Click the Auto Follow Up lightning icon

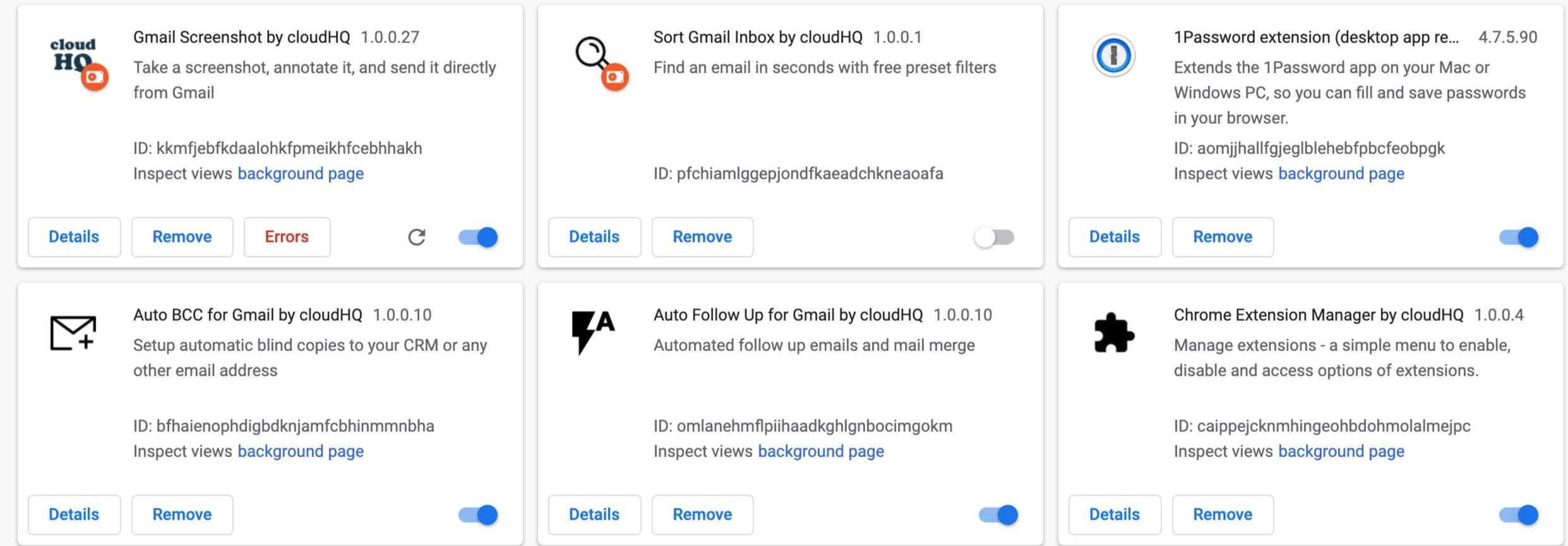[592, 332]
